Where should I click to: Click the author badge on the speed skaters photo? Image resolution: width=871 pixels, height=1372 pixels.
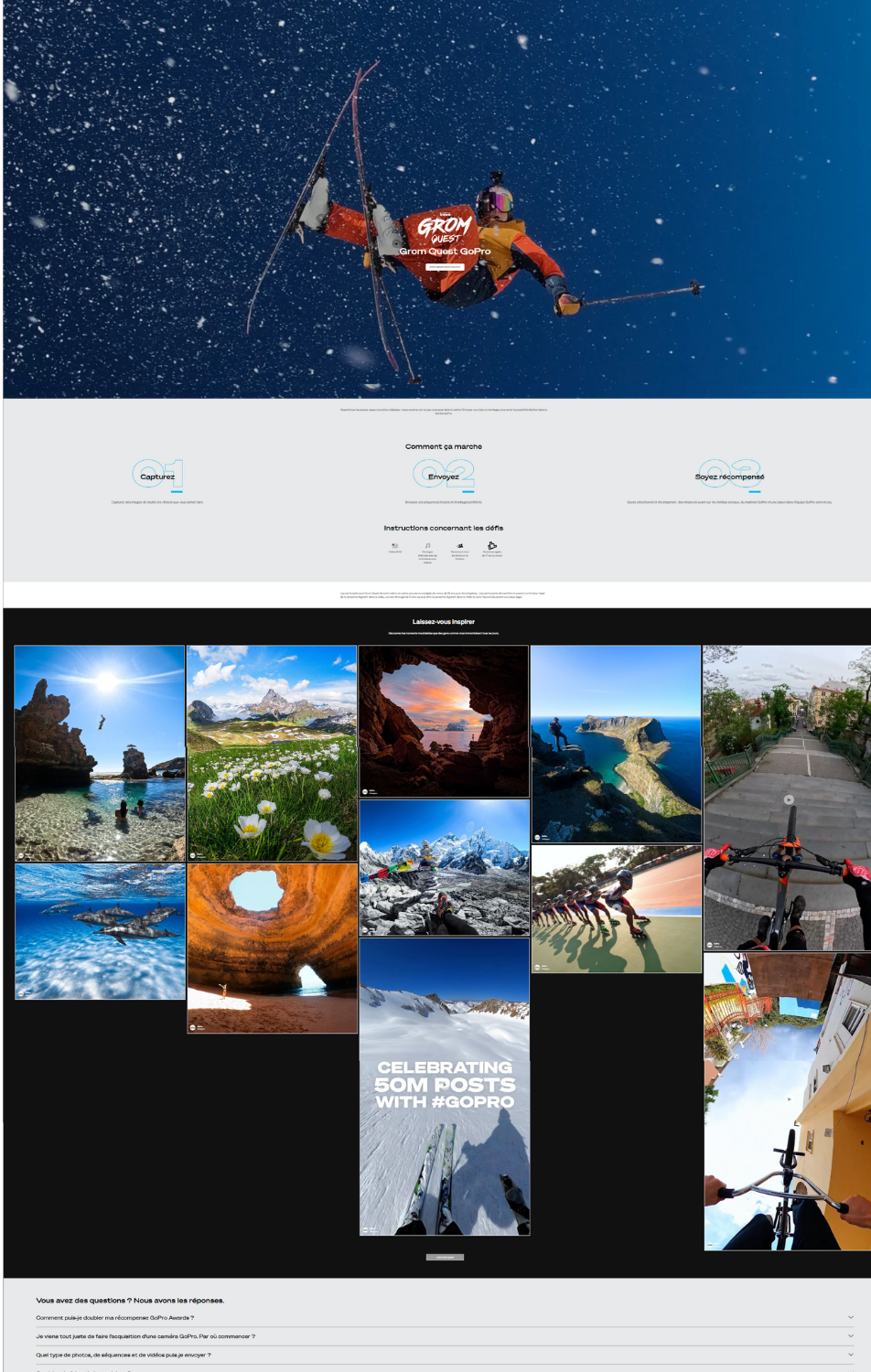point(543,966)
